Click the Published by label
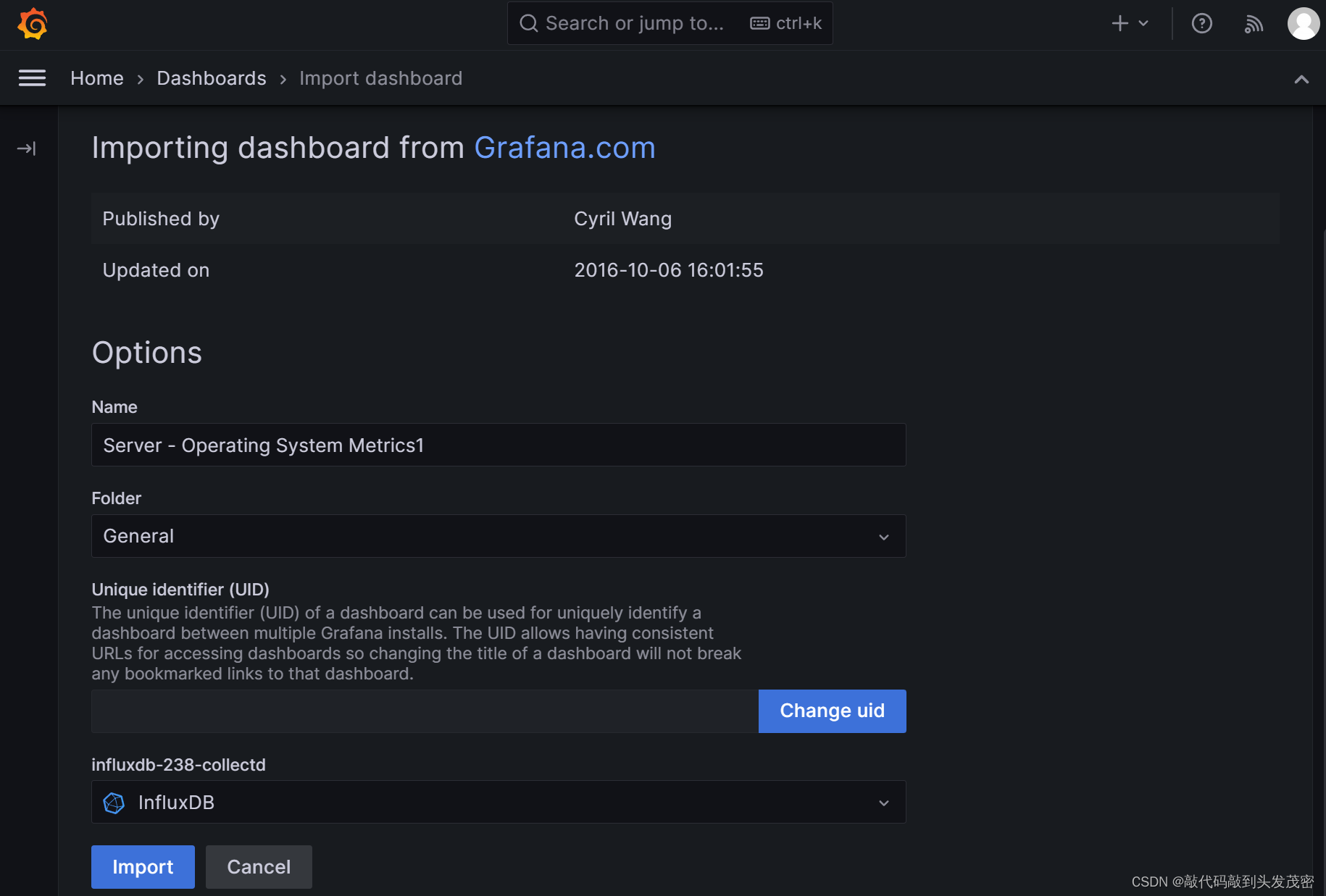 161,219
